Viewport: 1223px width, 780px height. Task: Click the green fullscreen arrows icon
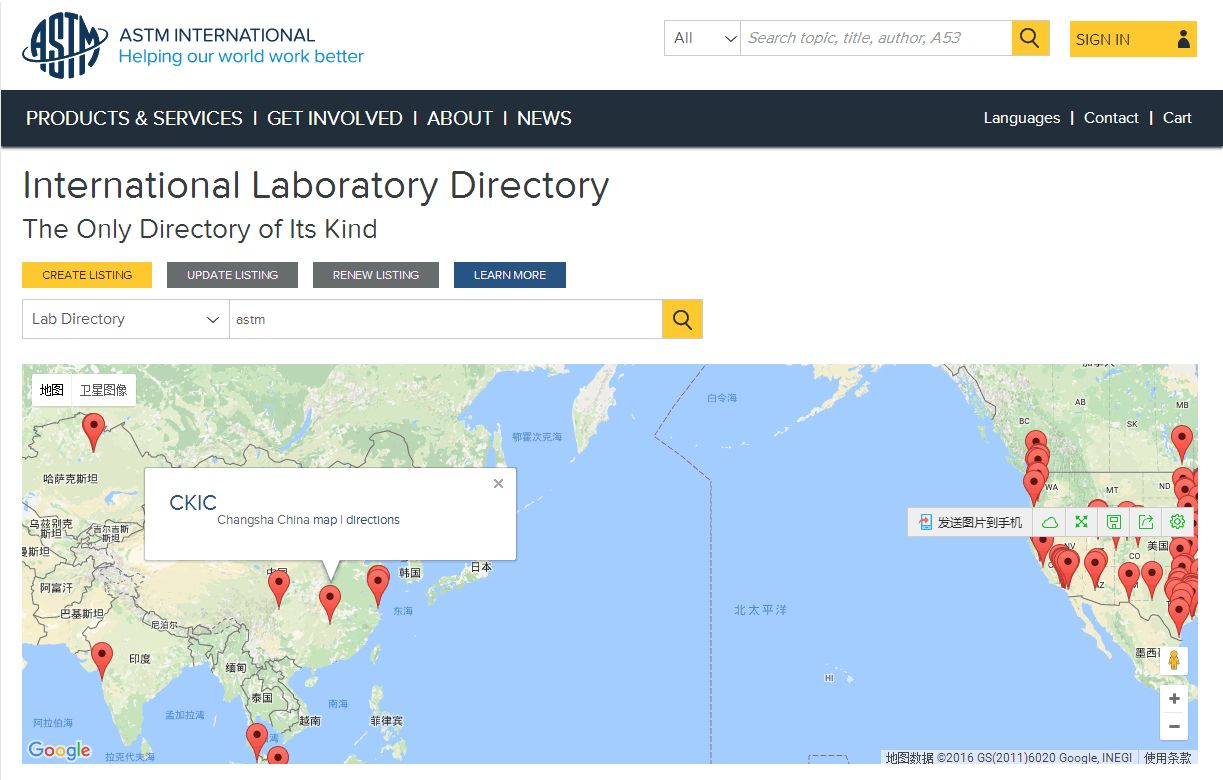(x=1081, y=522)
